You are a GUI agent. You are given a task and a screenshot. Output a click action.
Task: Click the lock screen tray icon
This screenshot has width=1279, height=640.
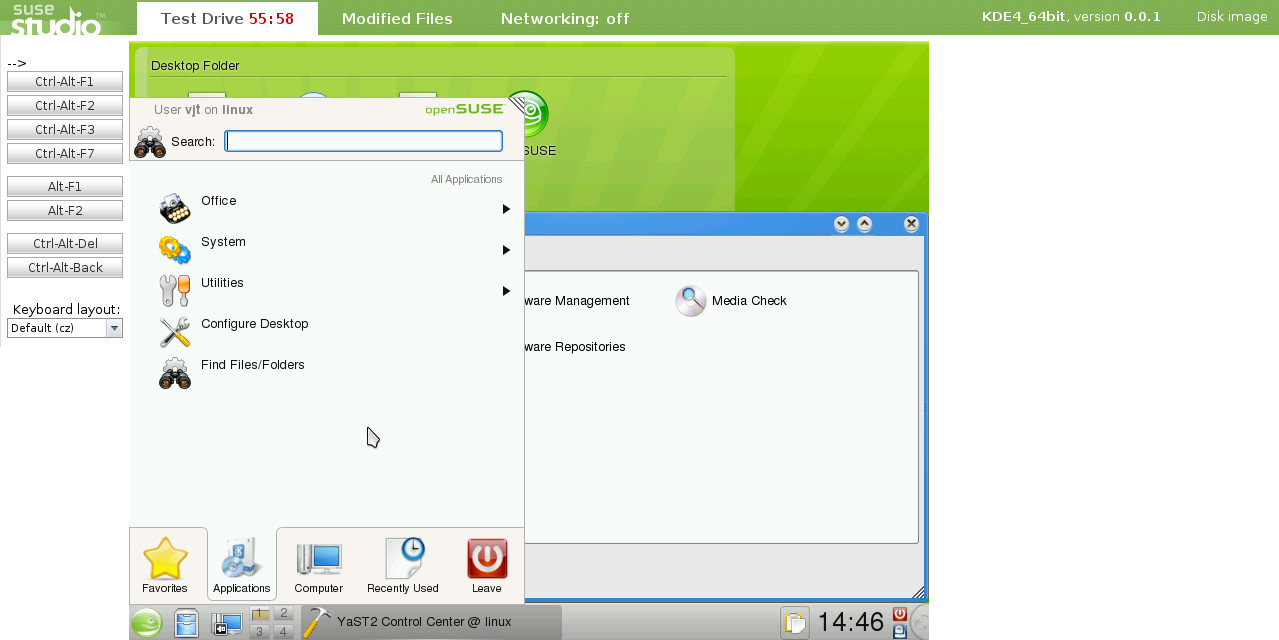900,631
